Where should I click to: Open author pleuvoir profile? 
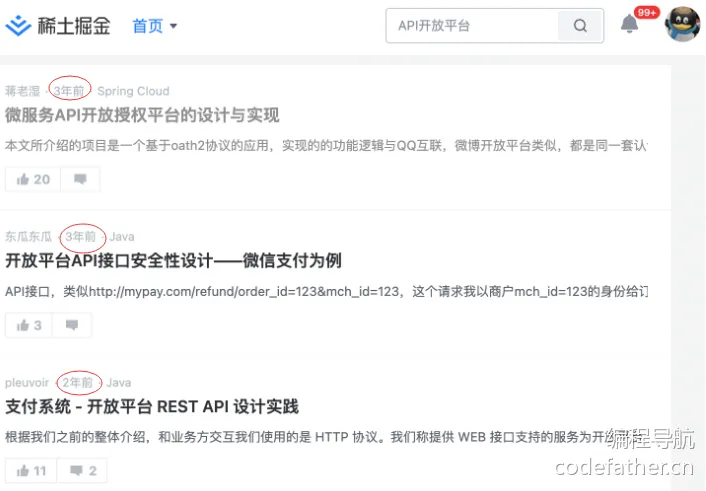pyautogui.click(x=27, y=382)
